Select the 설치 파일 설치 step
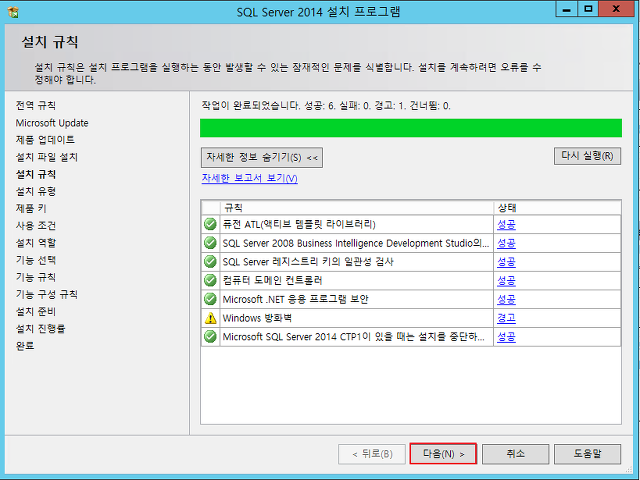This screenshot has width=640, height=480. (47, 157)
